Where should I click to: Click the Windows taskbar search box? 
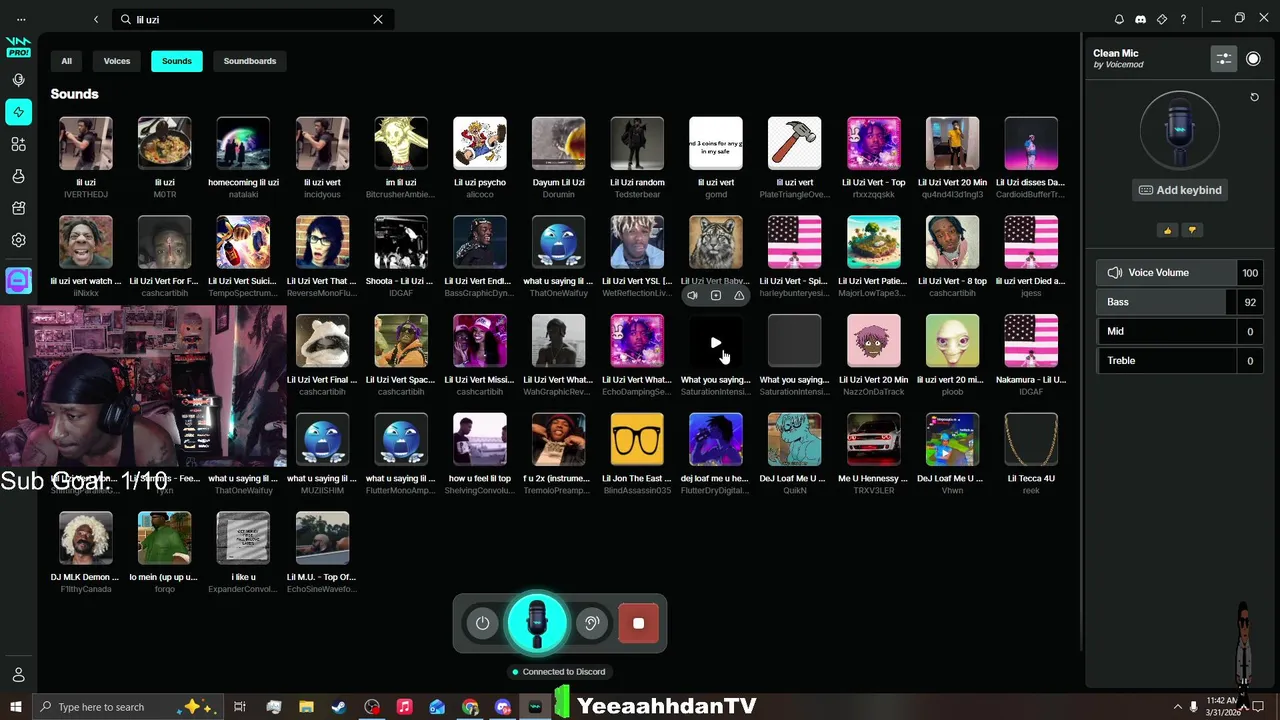click(x=128, y=707)
